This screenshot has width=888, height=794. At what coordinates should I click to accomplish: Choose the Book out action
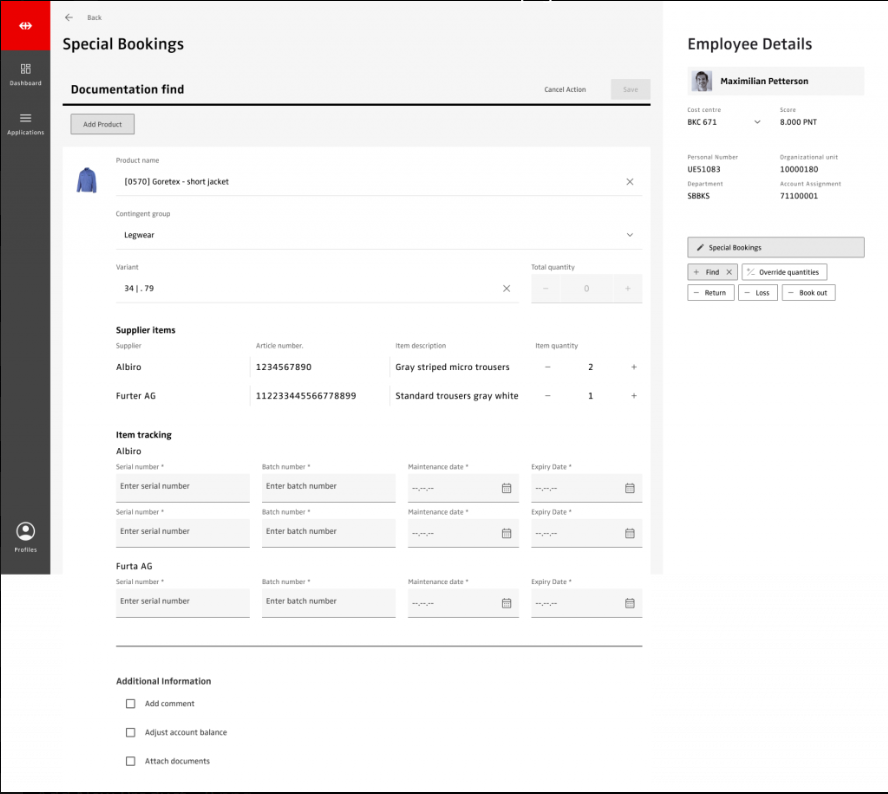pos(808,293)
